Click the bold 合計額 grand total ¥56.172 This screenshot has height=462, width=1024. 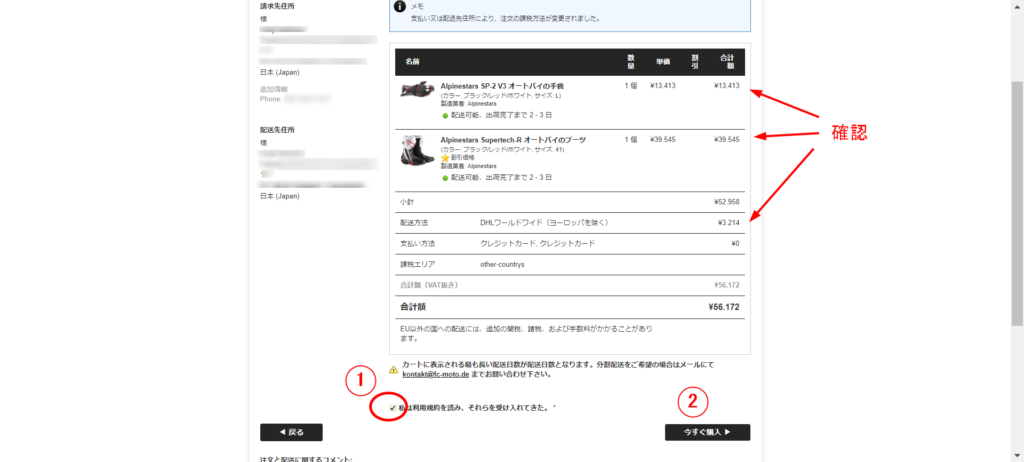(x=724, y=306)
